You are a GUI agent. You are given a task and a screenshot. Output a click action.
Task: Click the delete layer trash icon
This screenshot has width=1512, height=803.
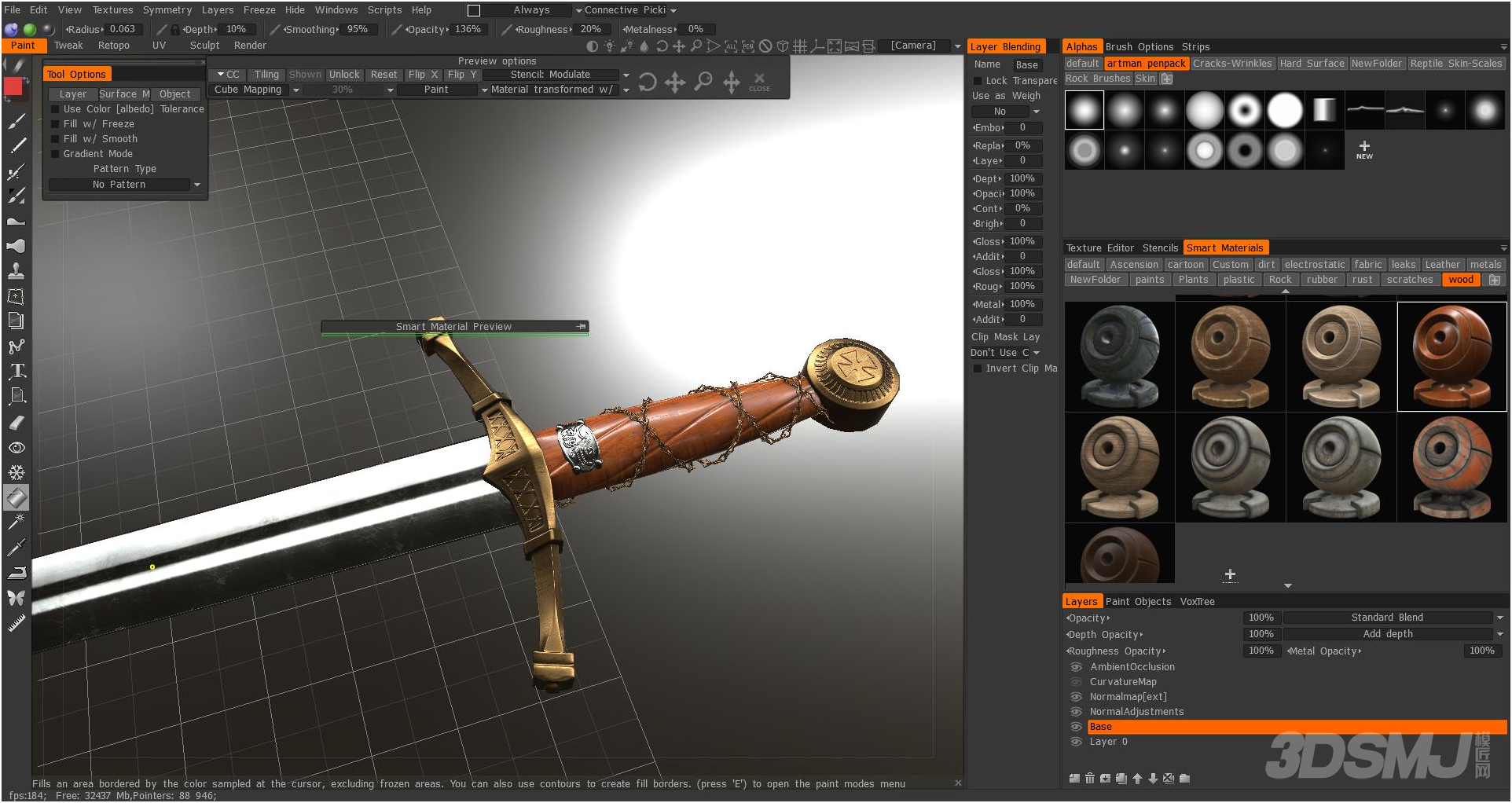1090,779
